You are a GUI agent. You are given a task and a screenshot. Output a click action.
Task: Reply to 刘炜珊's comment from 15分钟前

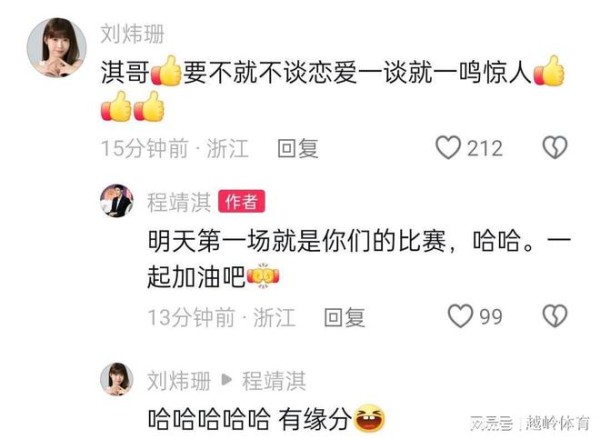point(298,149)
